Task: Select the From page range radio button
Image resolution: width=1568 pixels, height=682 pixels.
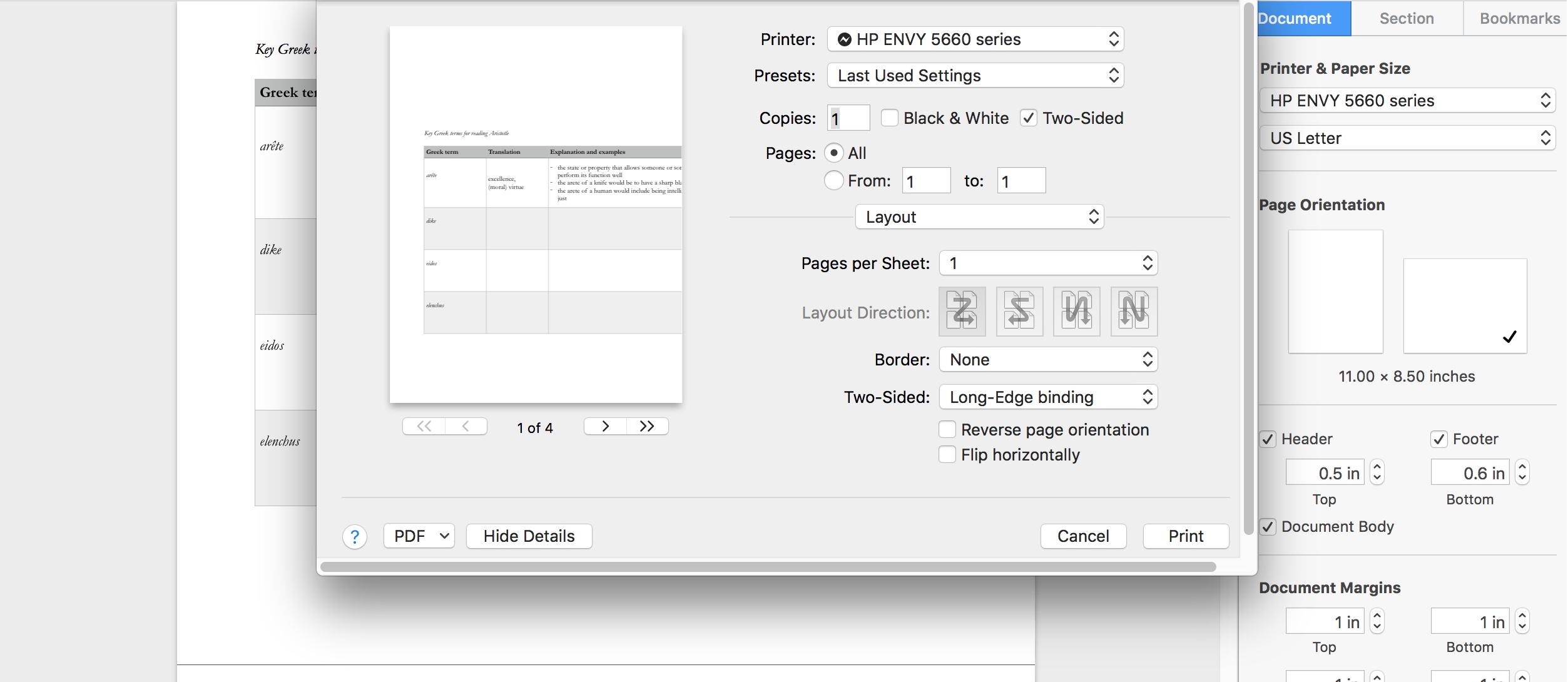Action: tap(833, 180)
